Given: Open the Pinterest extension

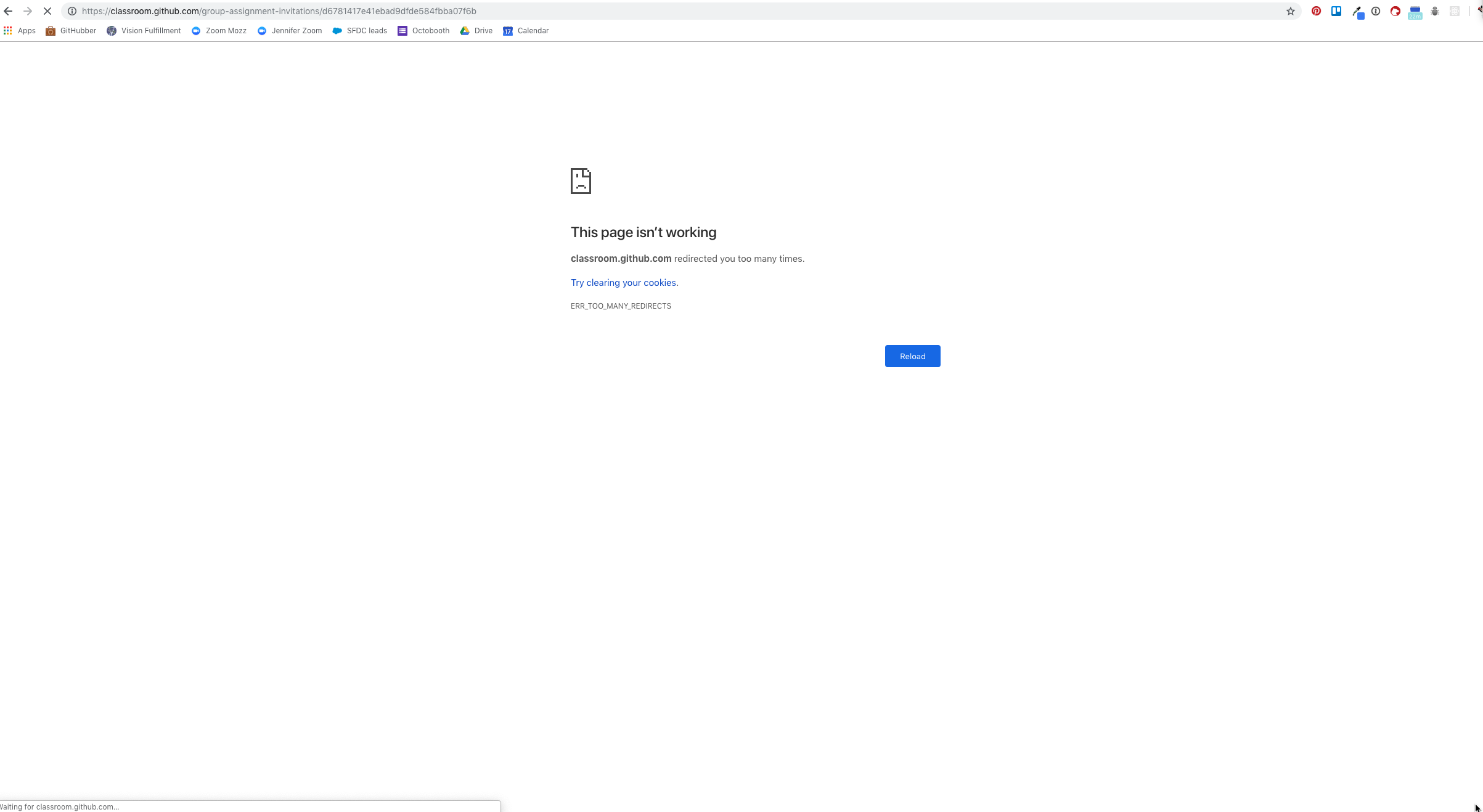Looking at the screenshot, I should point(1316,11).
